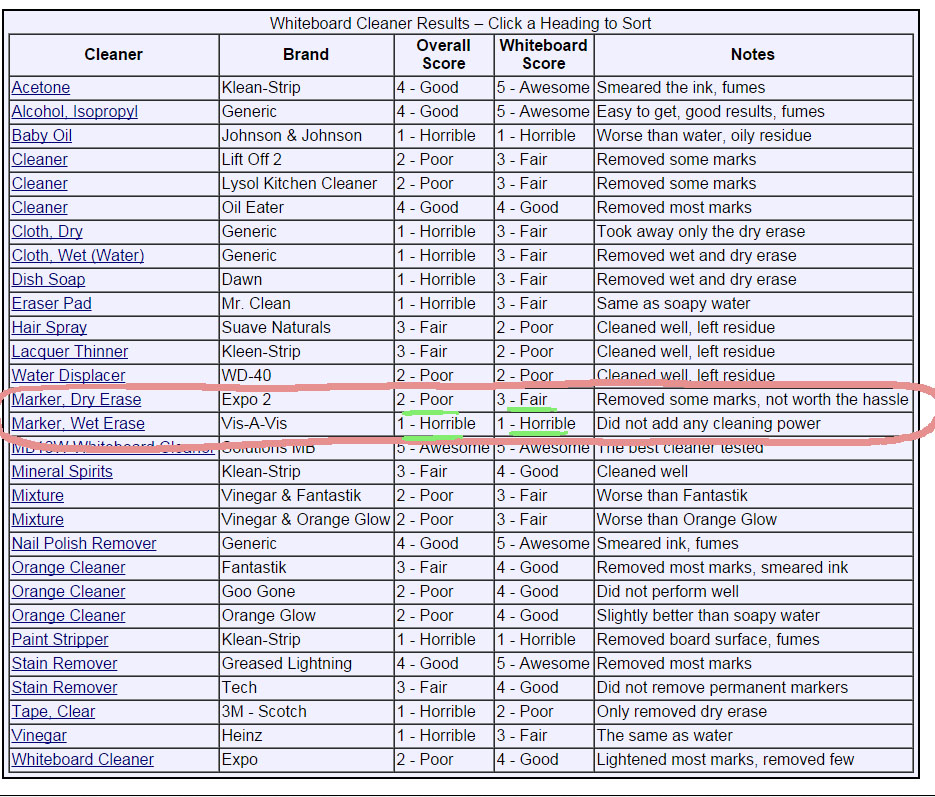Open the Vinegar link
Viewport: 935px width, 797px height.
click(39, 735)
